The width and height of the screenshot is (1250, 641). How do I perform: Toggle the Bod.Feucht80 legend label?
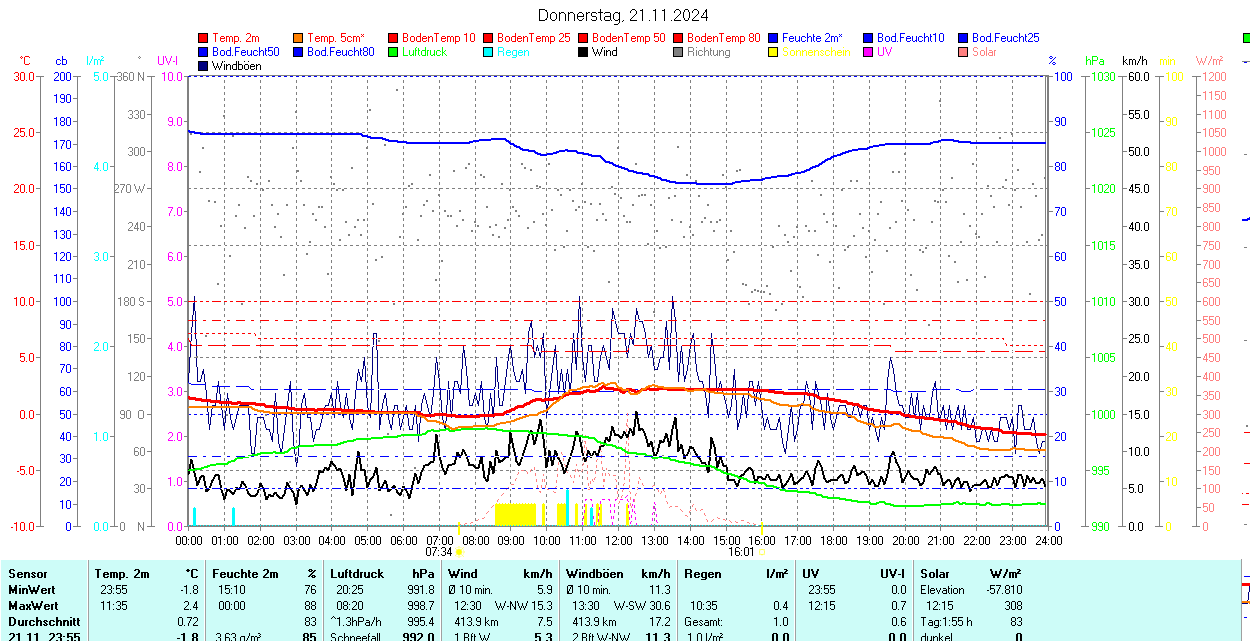(x=340, y=52)
